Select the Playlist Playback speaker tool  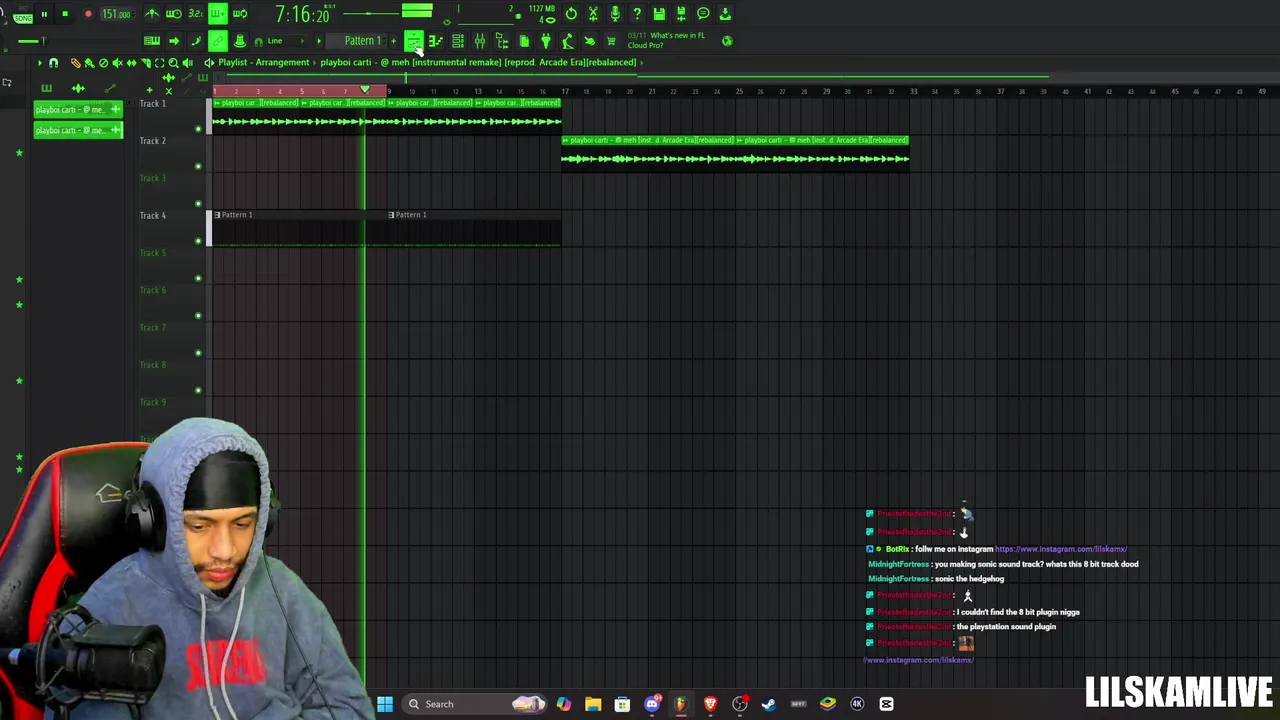(x=187, y=63)
